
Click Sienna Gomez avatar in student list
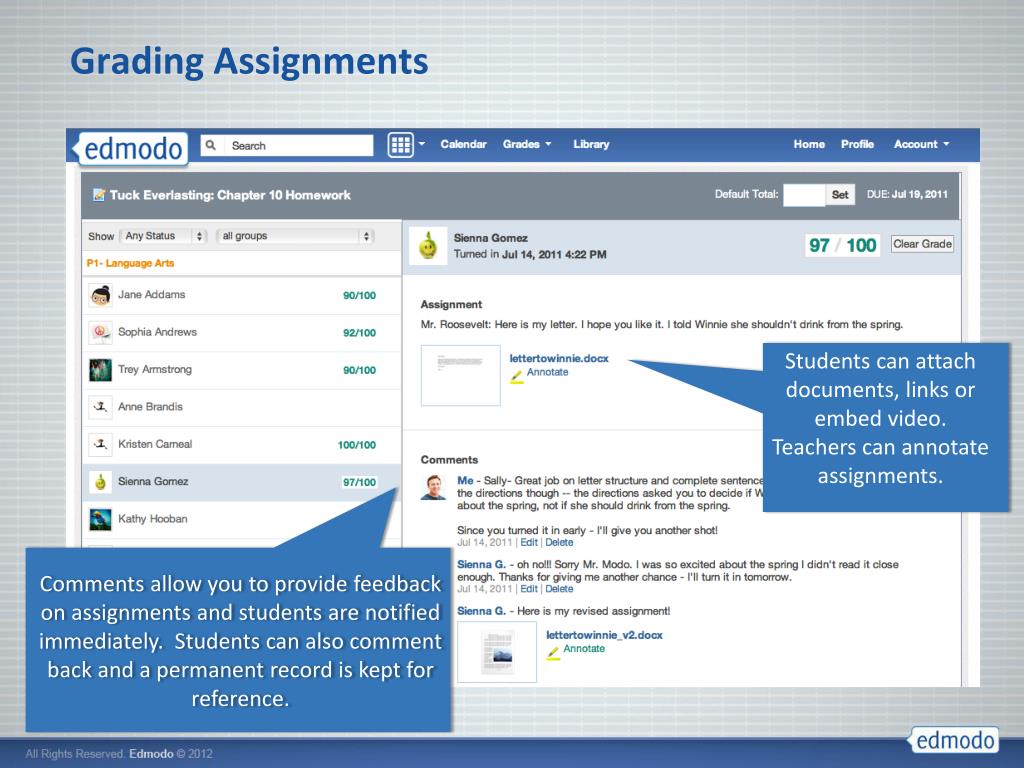tap(100, 482)
